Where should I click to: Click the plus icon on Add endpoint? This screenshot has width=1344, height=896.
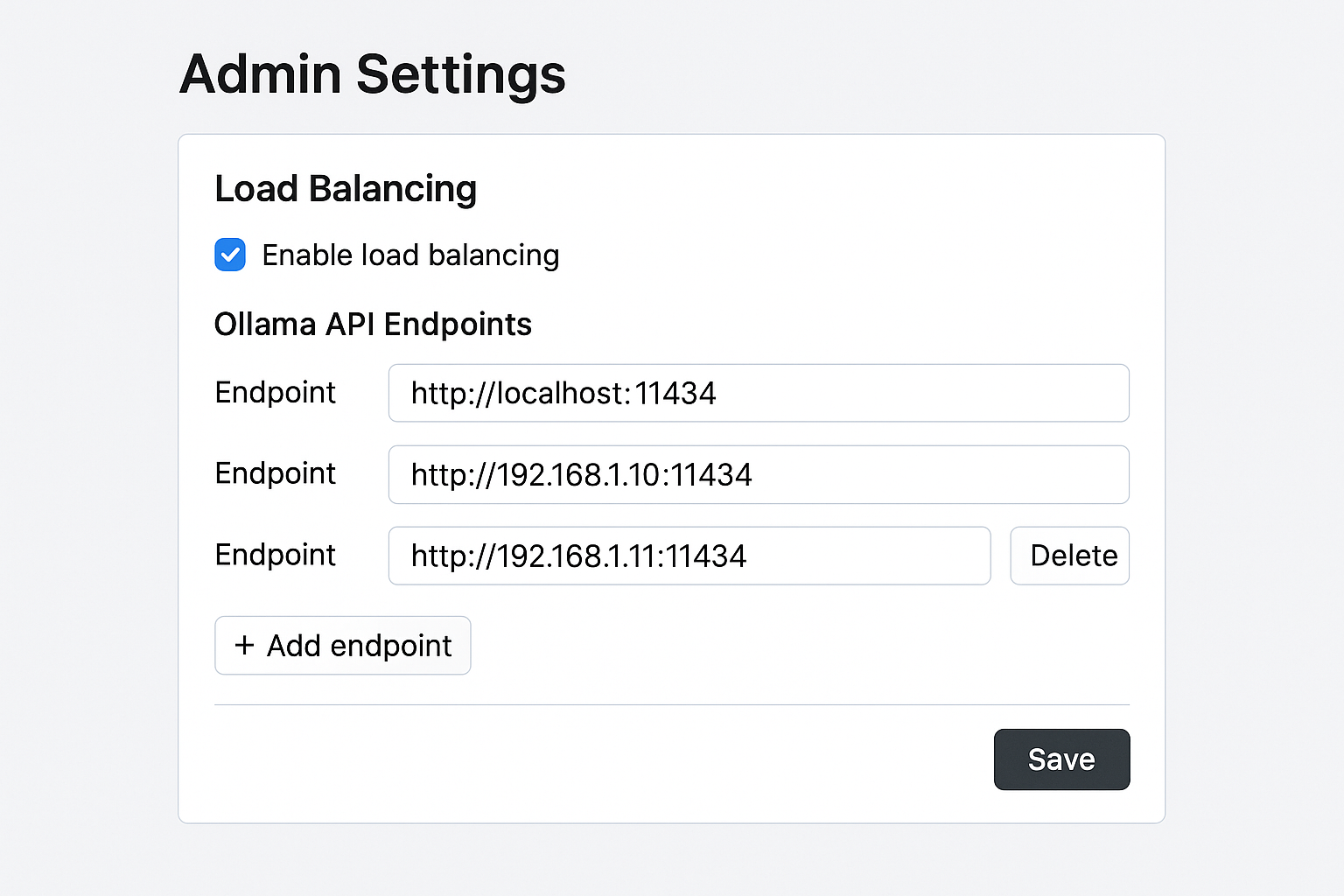point(244,646)
